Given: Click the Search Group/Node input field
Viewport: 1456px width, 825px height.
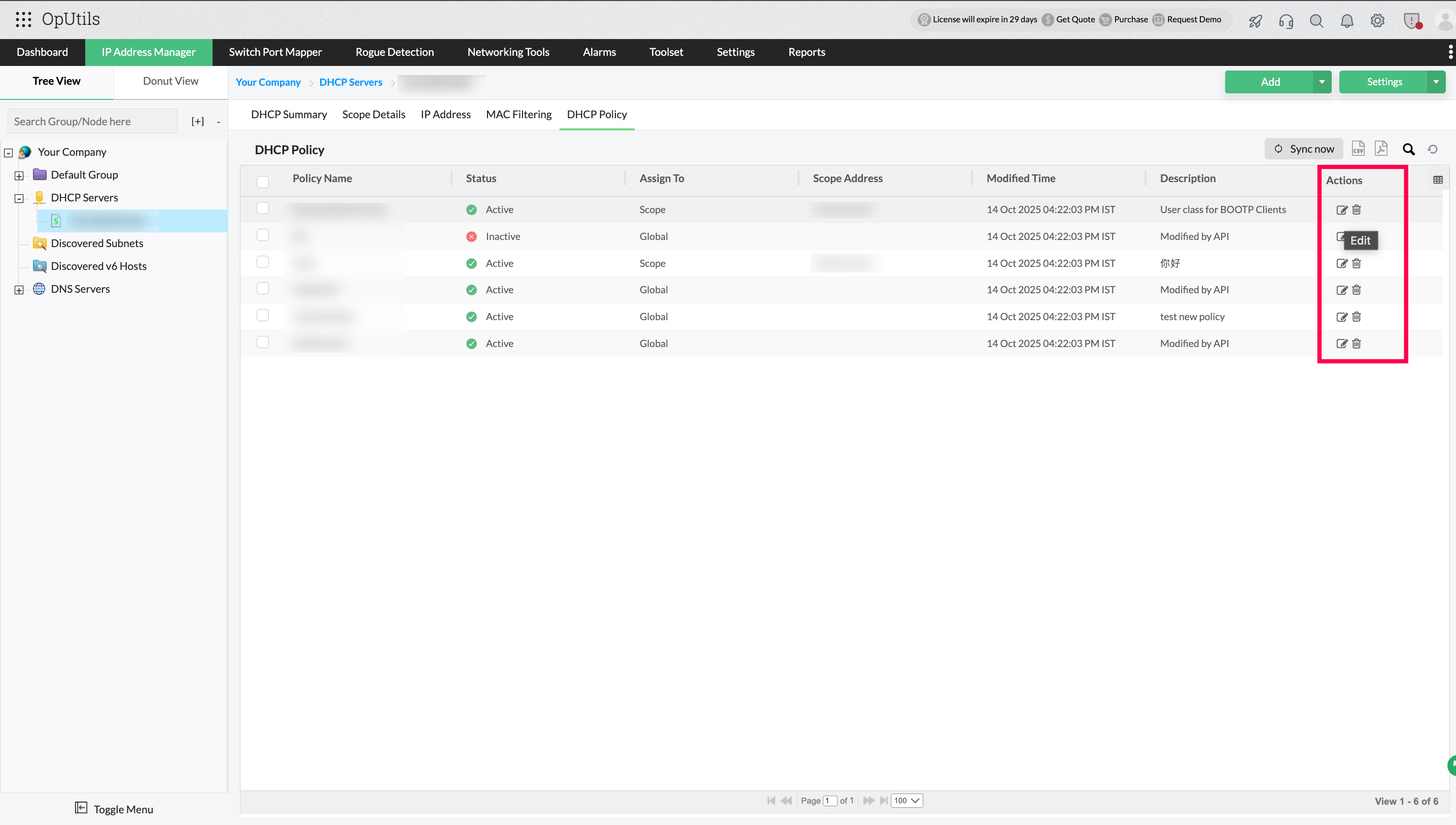Looking at the screenshot, I should [92, 121].
